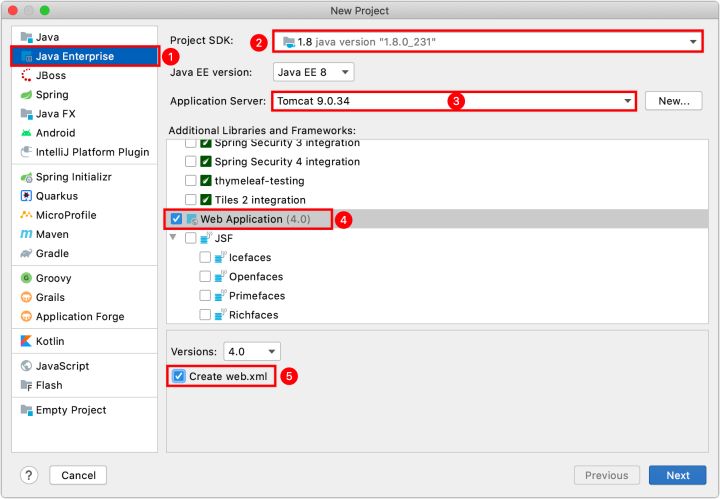720x499 pixels.
Task: Collapse the JSF tree node arrow
Action: pyautogui.click(x=173, y=237)
